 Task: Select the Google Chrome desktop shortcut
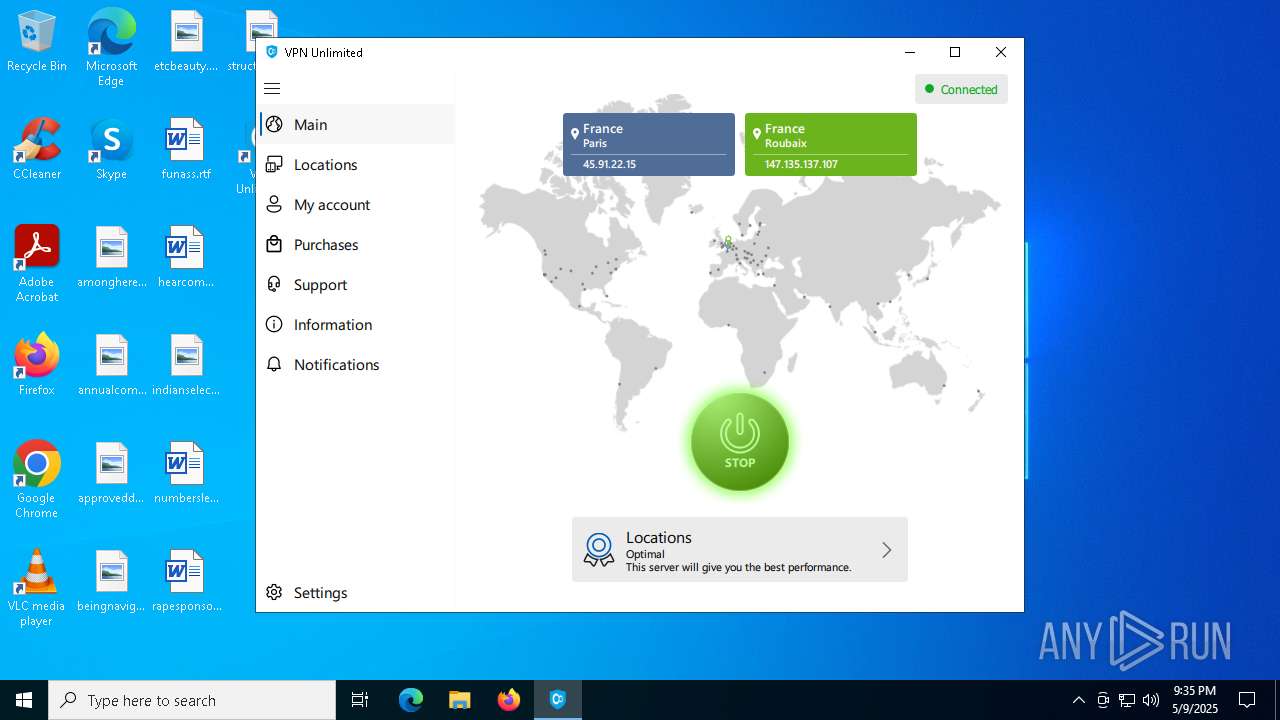(x=37, y=480)
